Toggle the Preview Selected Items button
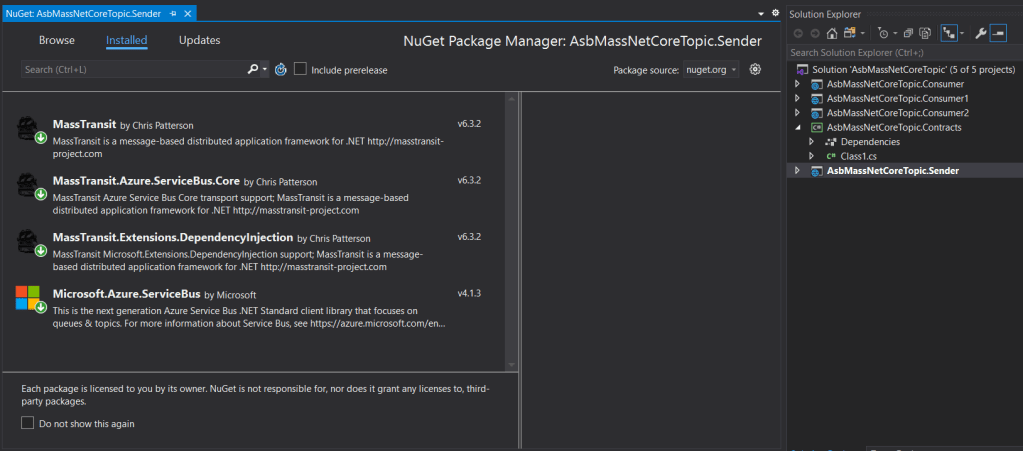The width and height of the screenshot is (1023, 451). pos(998,33)
